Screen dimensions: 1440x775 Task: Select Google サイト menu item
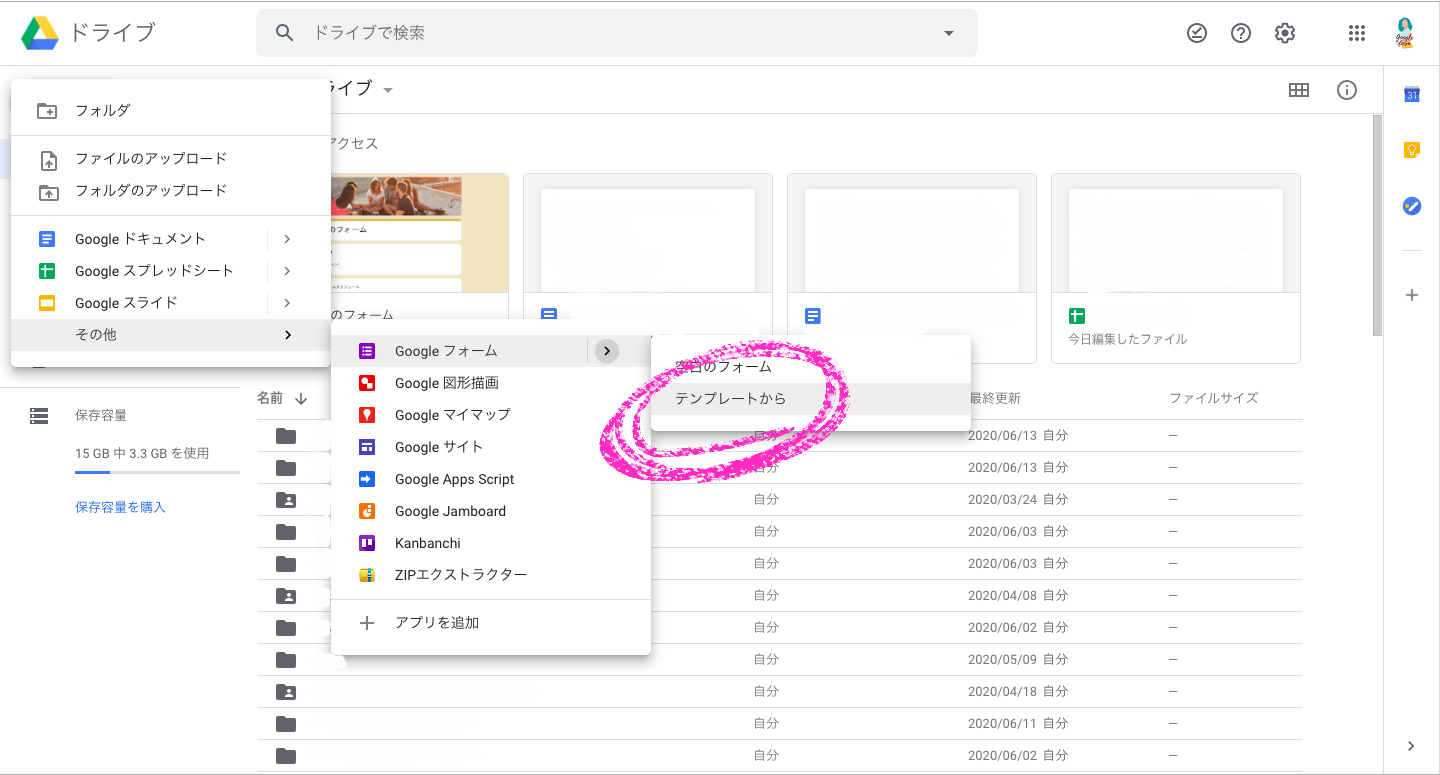(x=490, y=447)
